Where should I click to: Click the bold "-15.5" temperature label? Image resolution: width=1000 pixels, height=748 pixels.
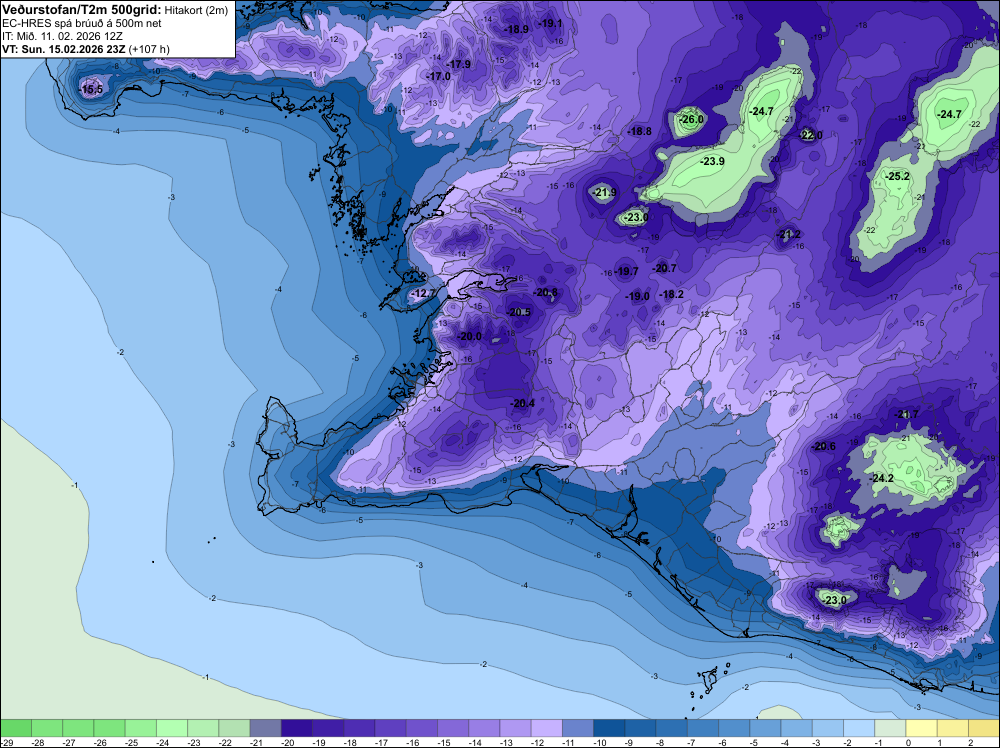pos(91,89)
